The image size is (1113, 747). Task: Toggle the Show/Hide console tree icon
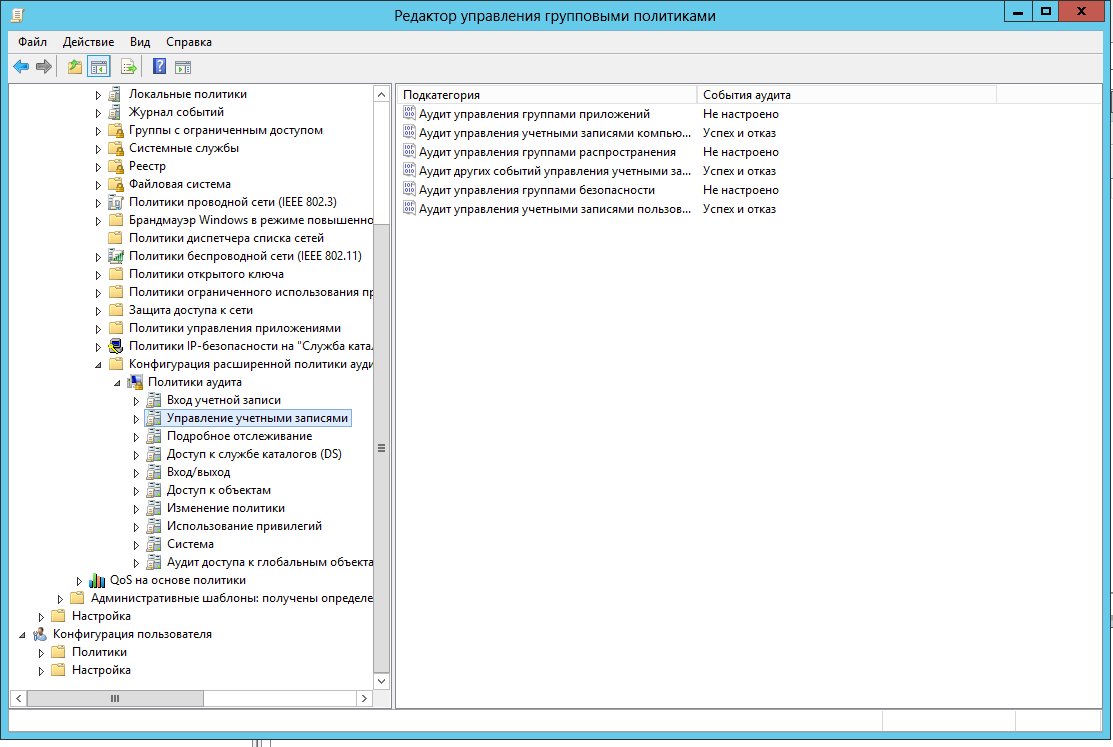99,67
